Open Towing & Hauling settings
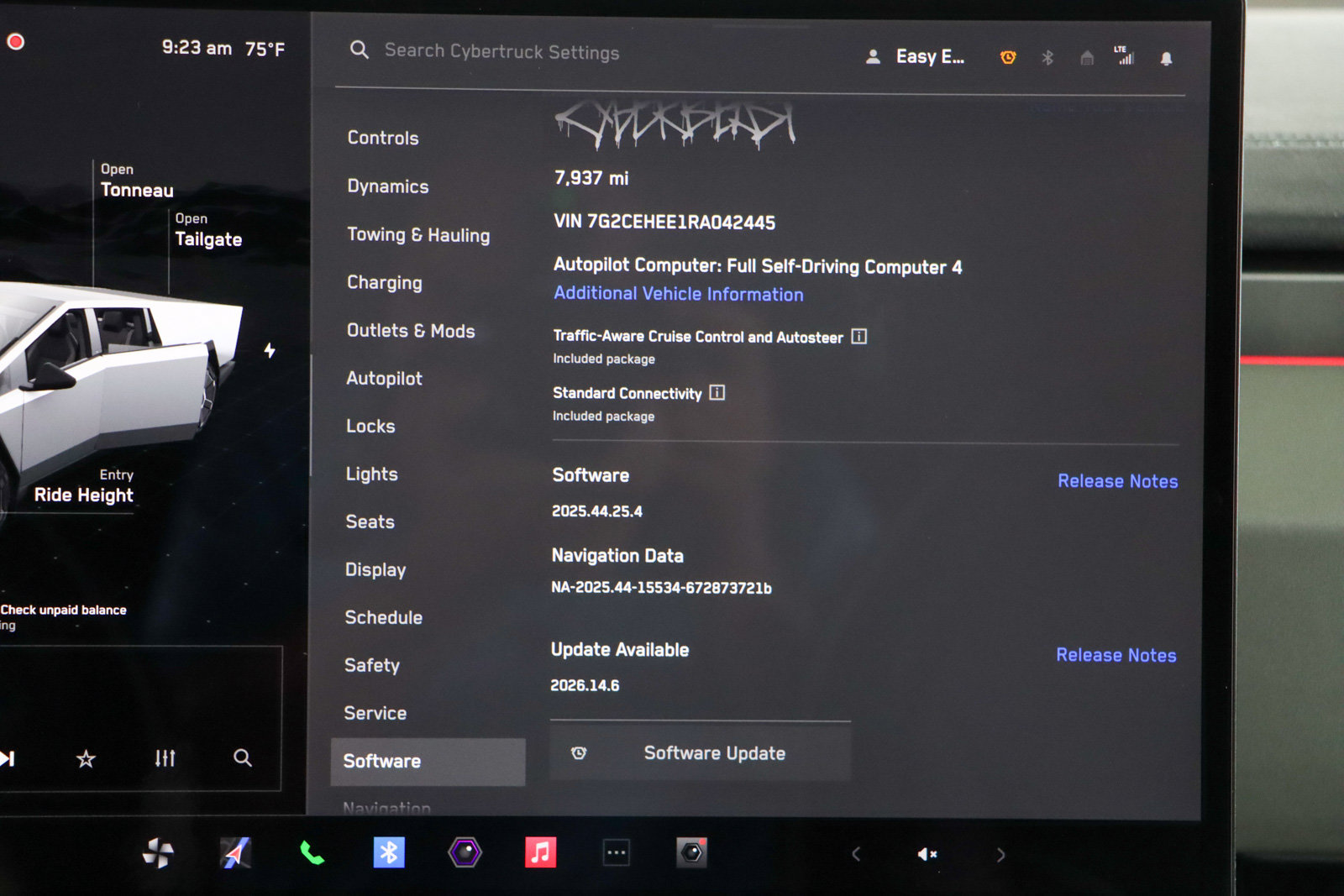The image size is (1344, 896). coord(418,235)
